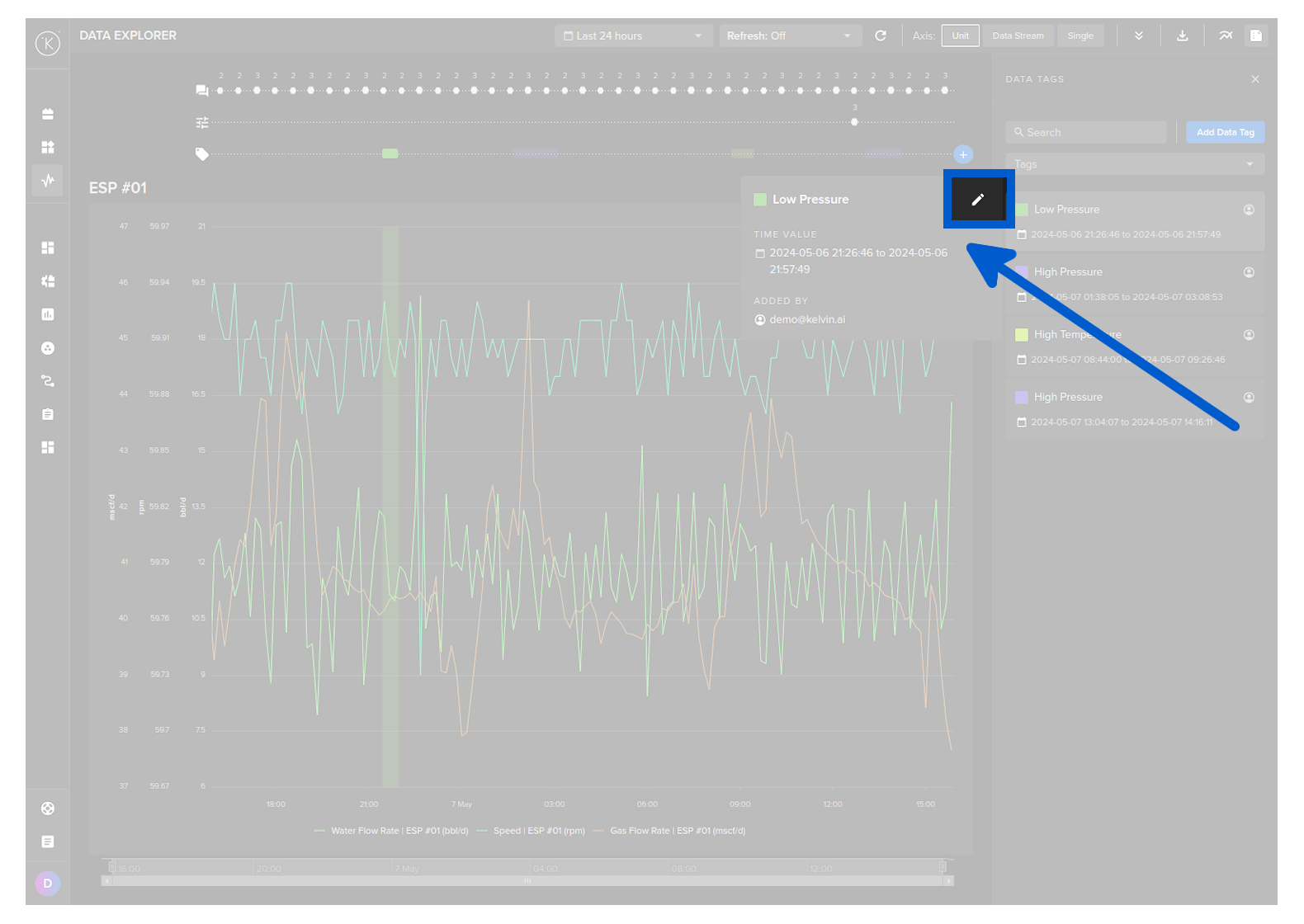Toggle Gas Flow Rate series in chart legend
This screenshot has height=924, width=1304.
pos(677,831)
